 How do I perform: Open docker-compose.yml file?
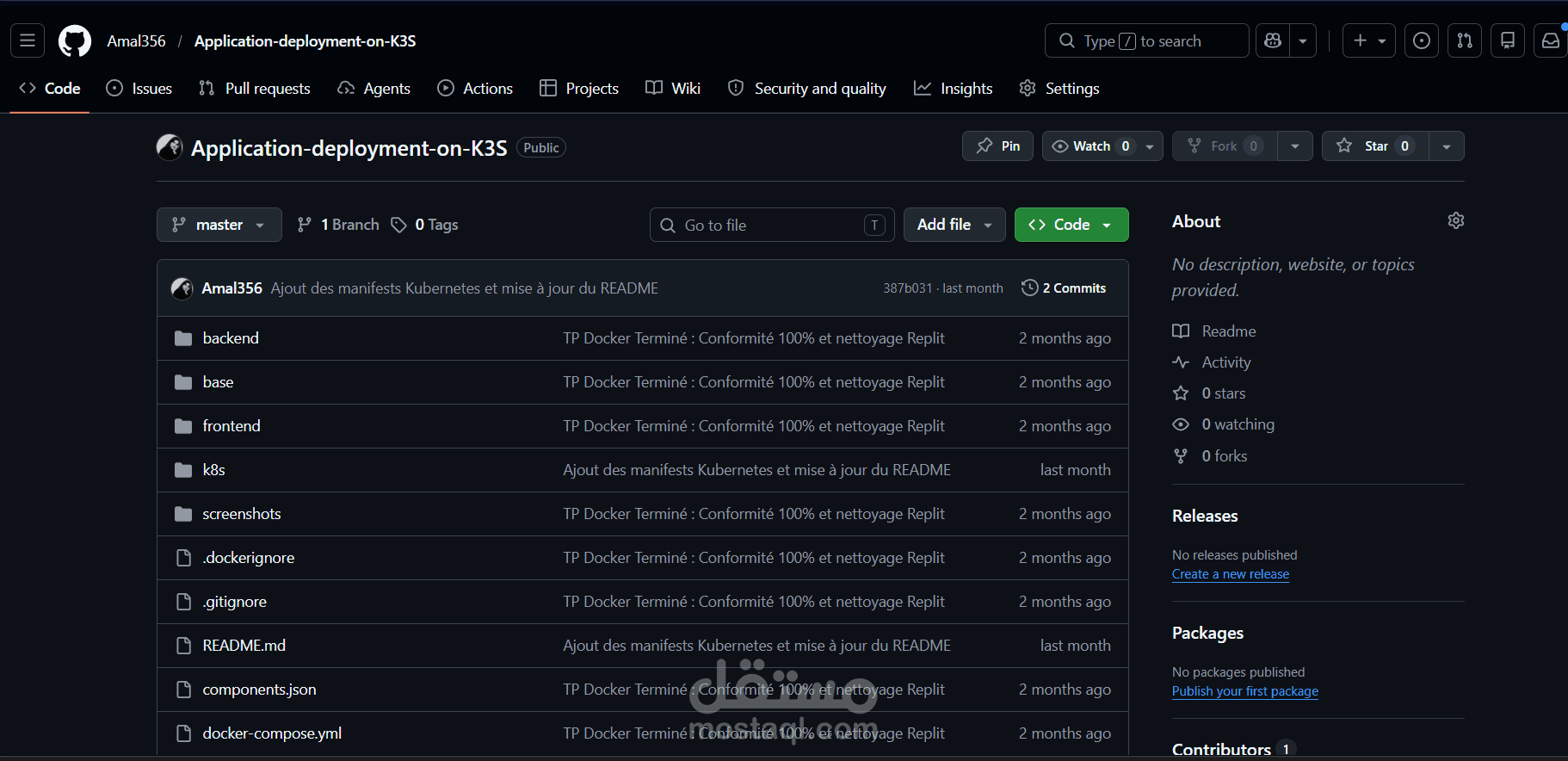click(272, 733)
